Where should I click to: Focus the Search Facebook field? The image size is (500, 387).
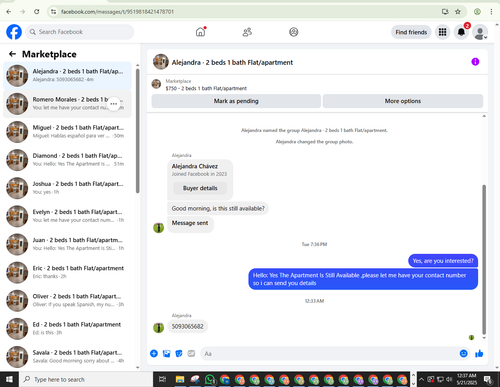tap(80, 32)
